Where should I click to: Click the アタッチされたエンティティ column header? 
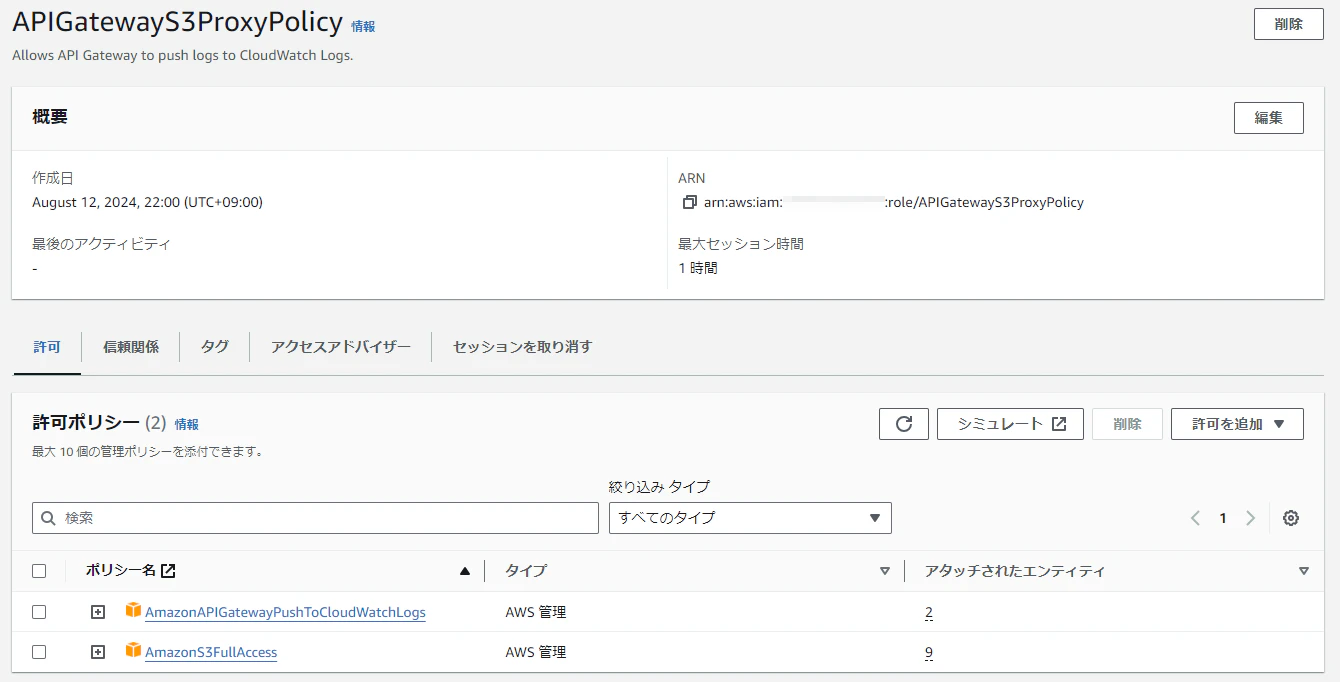click(x=1015, y=571)
